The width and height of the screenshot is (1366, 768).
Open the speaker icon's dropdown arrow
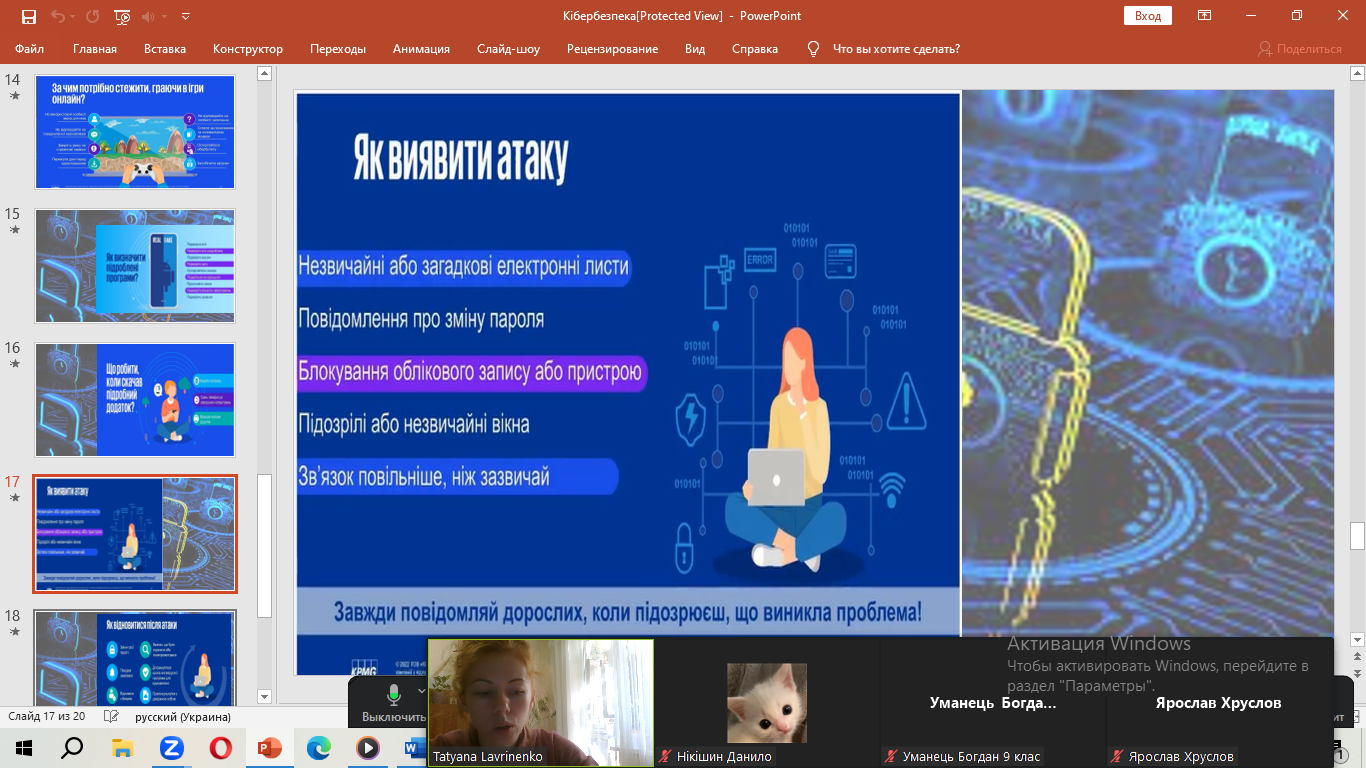point(165,16)
